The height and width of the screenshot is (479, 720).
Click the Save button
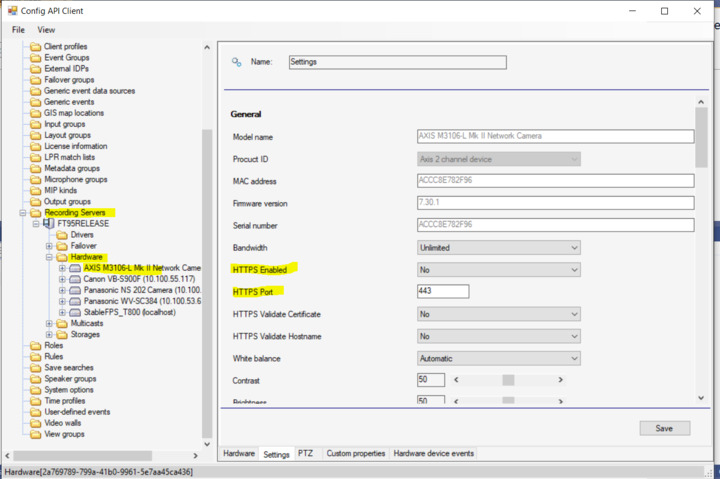pyautogui.click(x=664, y=428)
